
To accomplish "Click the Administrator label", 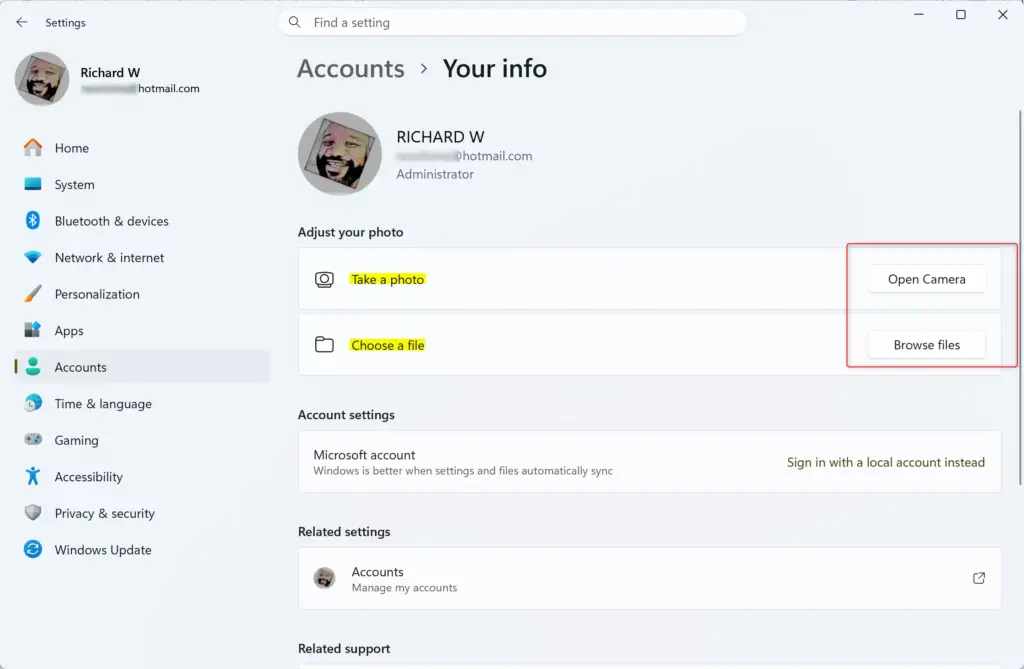I will pyautogui.click(x=435, y=174).
